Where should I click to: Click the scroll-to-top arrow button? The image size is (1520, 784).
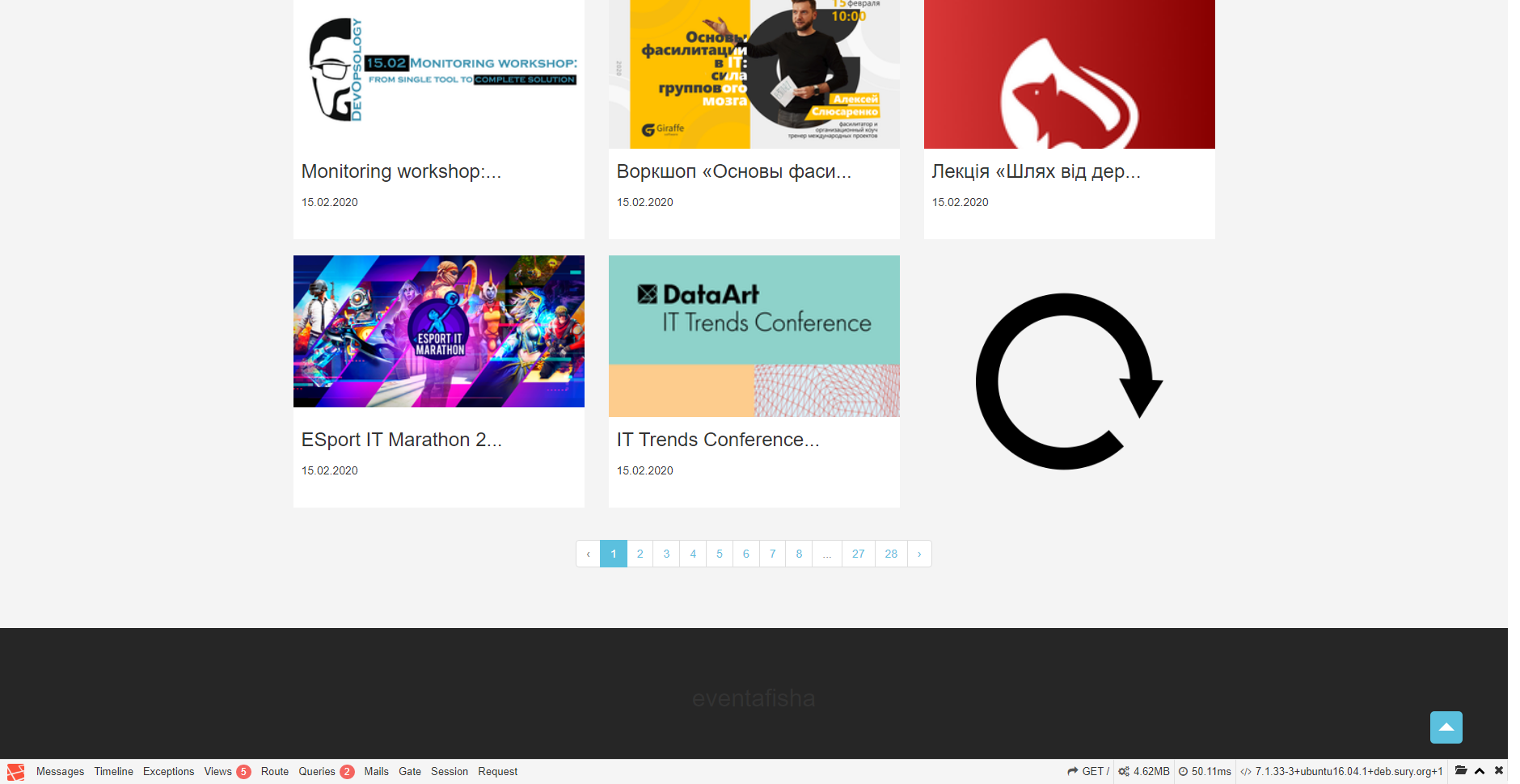pos(1446,727)
